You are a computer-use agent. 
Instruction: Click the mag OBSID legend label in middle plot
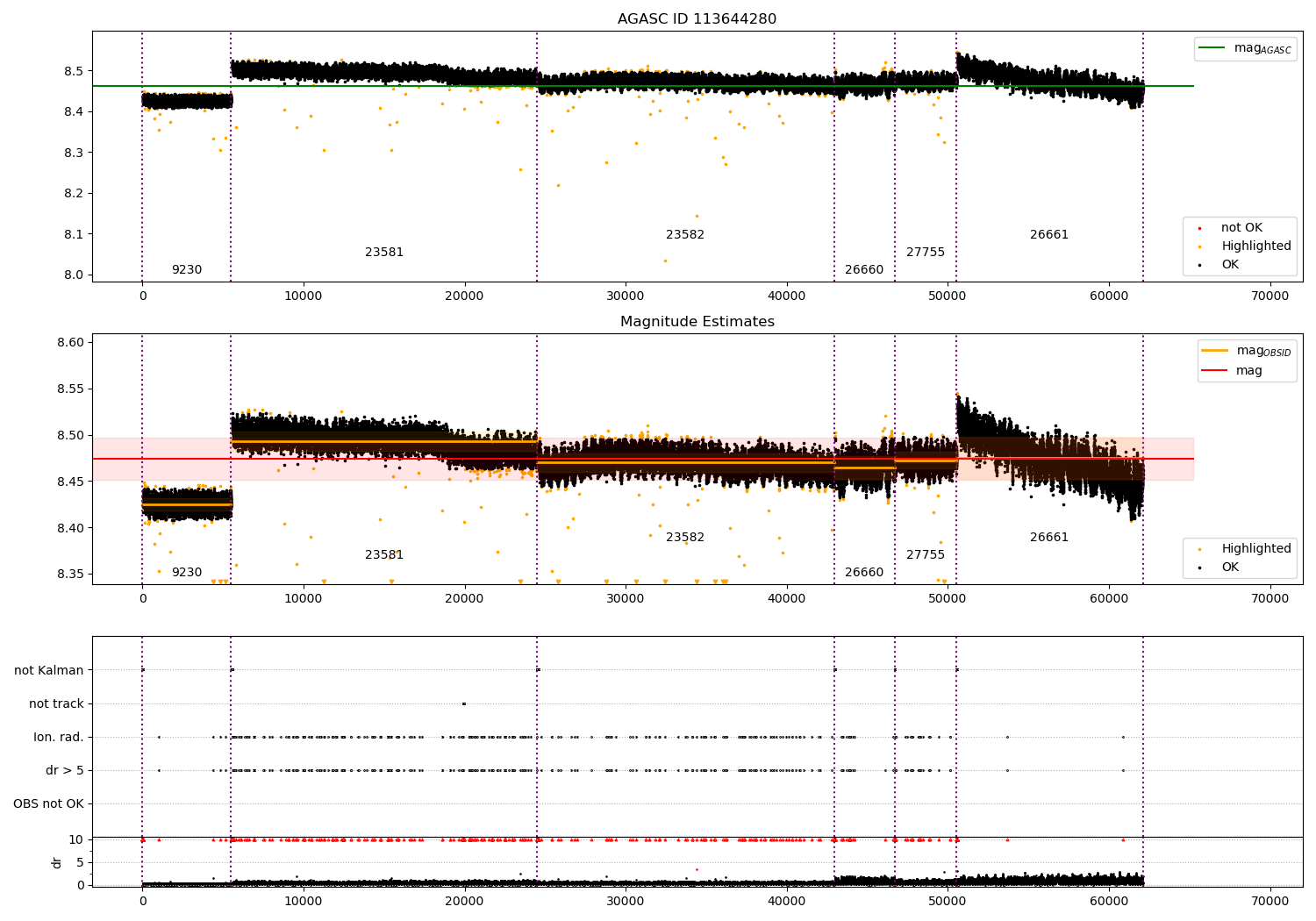pyautogui.click(x=1263, y=351)
